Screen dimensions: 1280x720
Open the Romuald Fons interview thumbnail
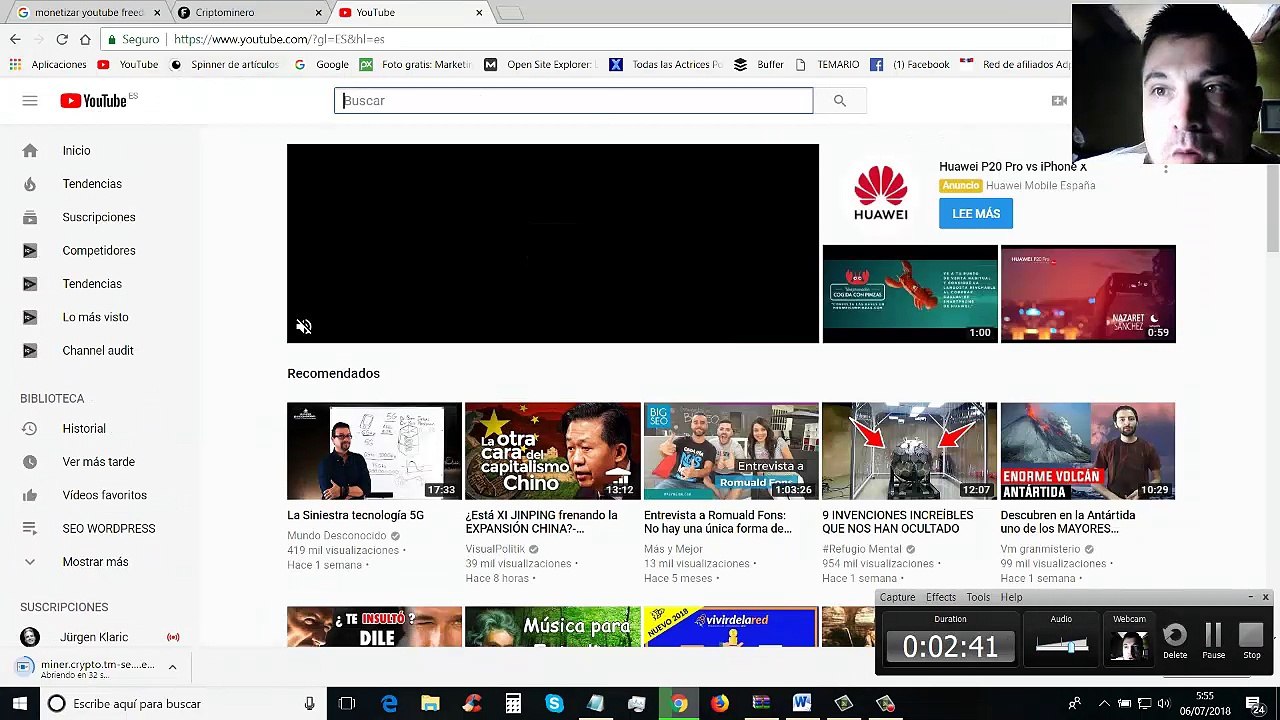(x=731, y=451)
